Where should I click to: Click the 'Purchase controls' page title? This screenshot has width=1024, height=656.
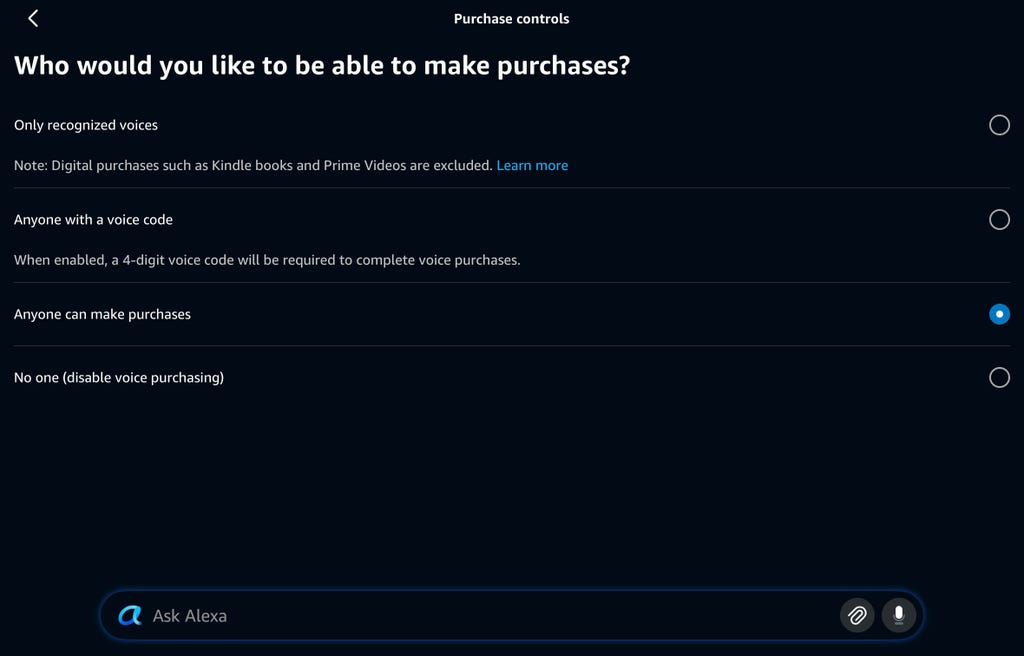511,18
